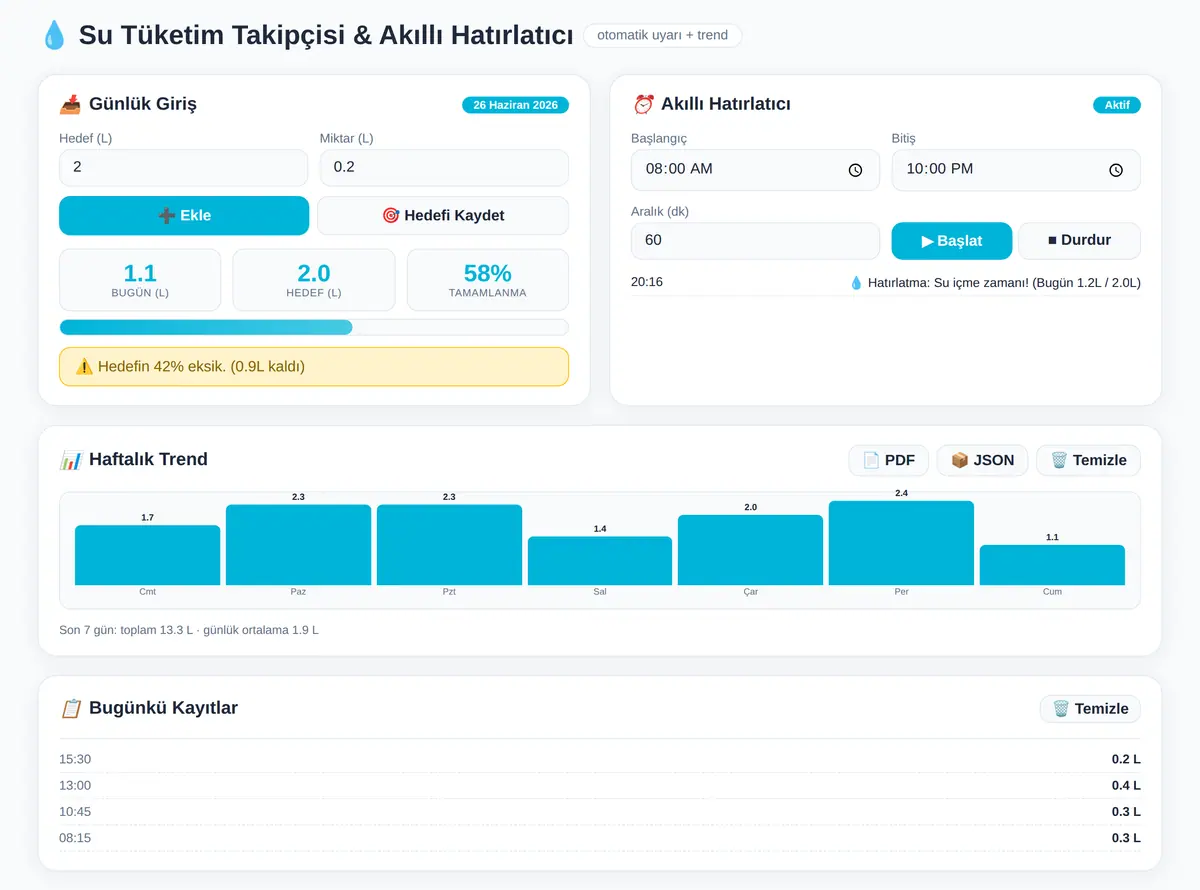The image size is (1200, 890).
Task: Open the clock picker in Bitiş field
Action: (1116, 170)
